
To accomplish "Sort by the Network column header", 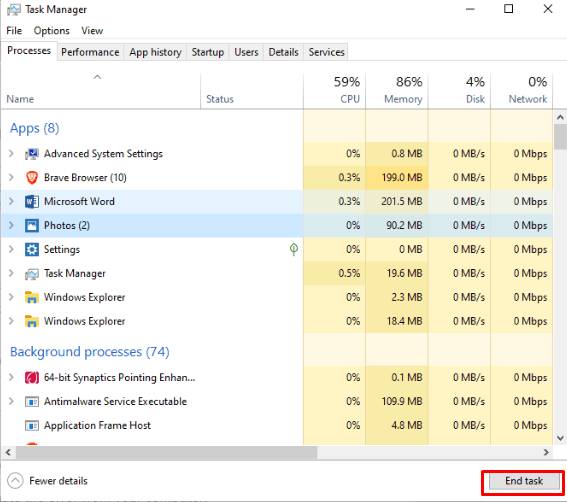I will click(x=521, y=91).
